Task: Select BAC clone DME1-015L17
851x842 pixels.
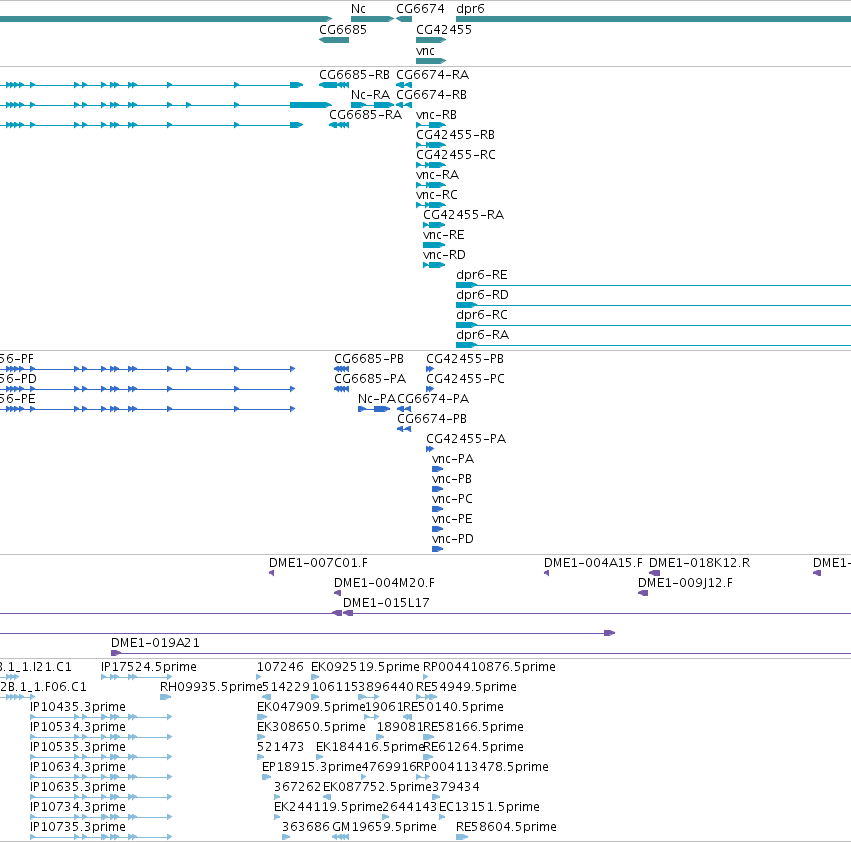Action: pos(386,603)
